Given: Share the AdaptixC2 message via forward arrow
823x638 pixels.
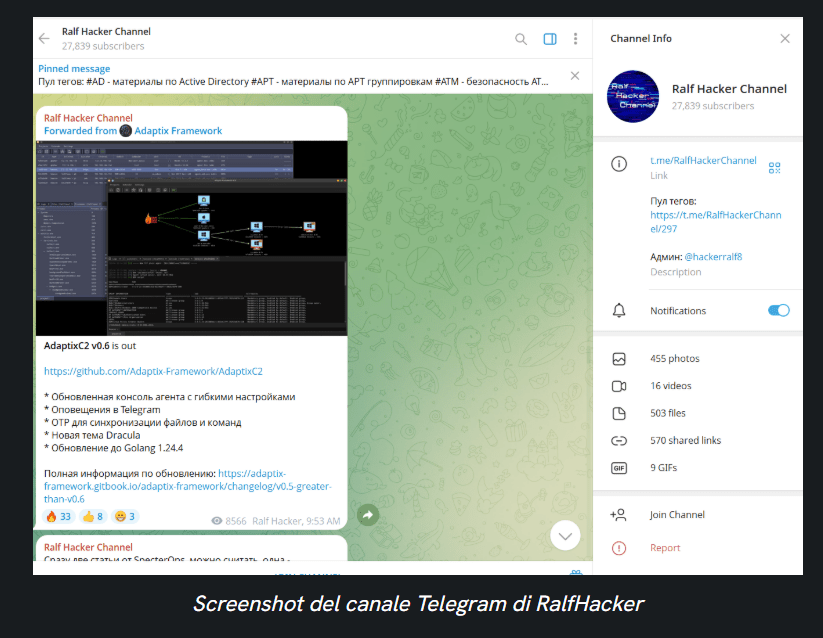Looking at the screenshot, I should click(367, 514).
